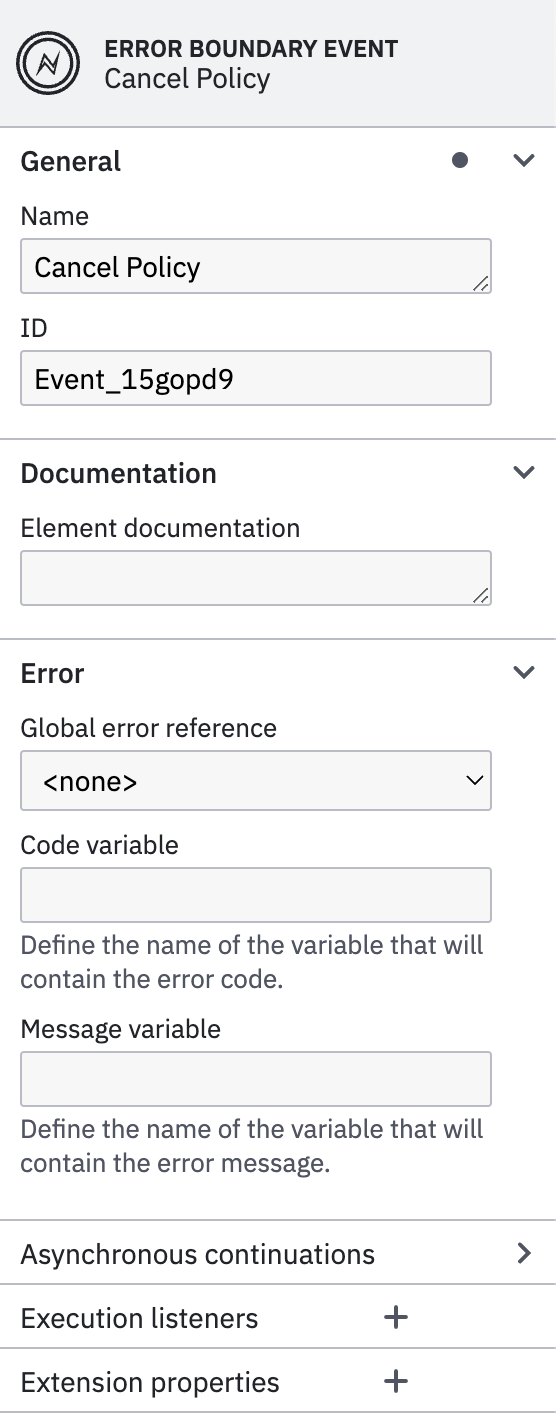Image resolution: width=556 pixels, height=1428 pixels.
Task: Click the Documentation section title
Action: (x=119, y=473)
